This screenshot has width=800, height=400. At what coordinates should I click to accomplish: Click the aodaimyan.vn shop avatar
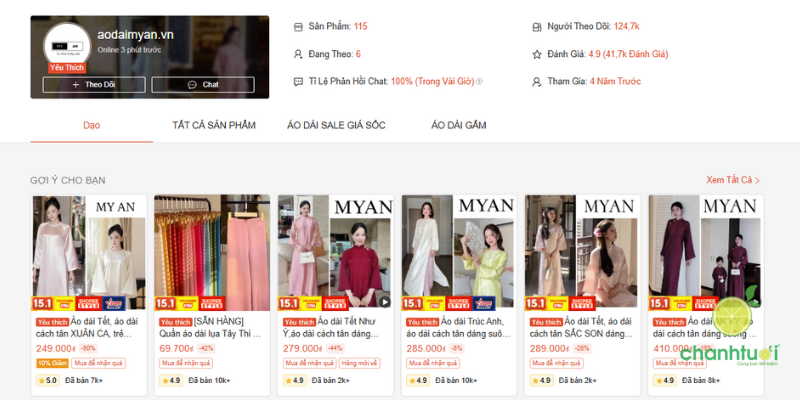tap(65, 46)
